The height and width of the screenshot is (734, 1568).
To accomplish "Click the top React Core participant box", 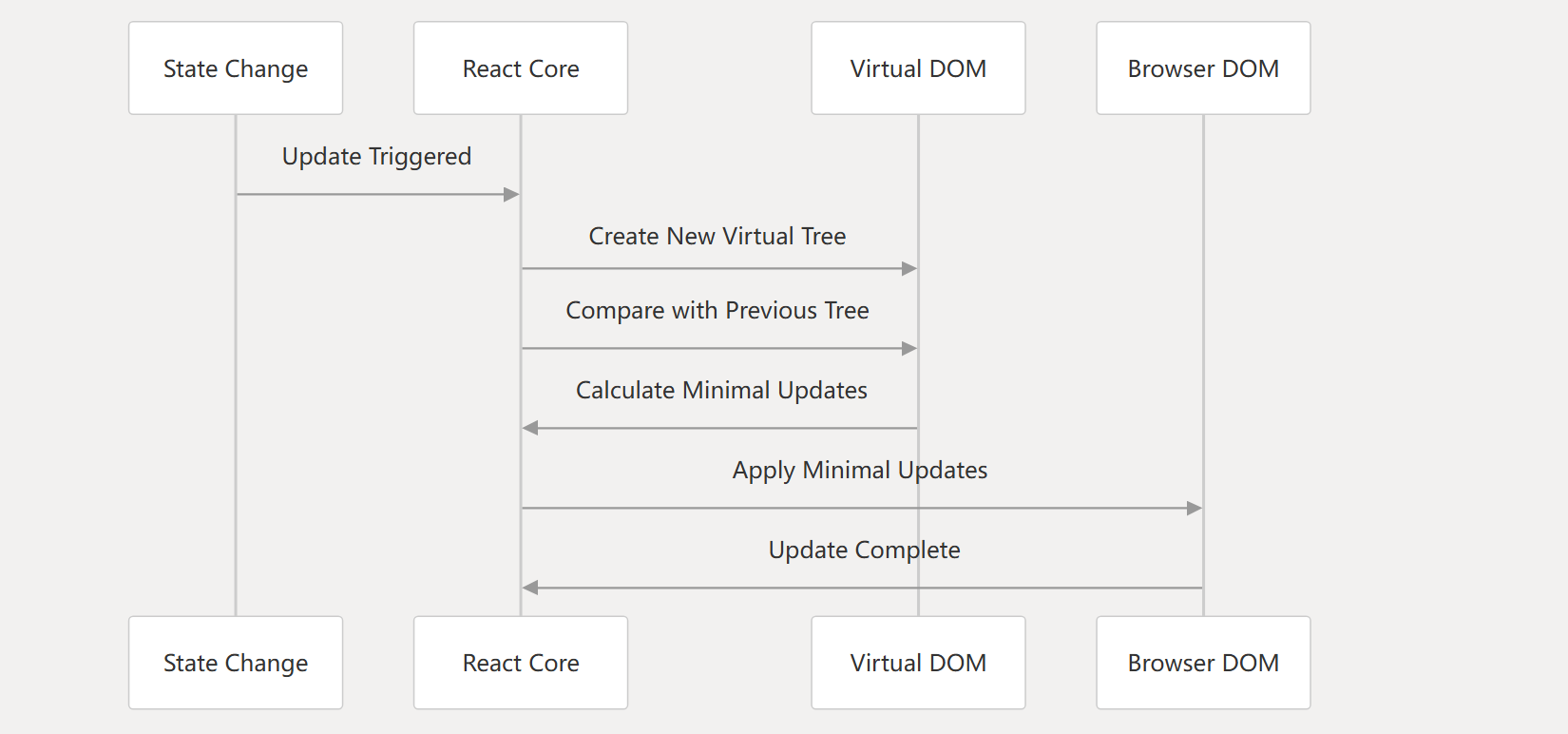I will [521, 68].
